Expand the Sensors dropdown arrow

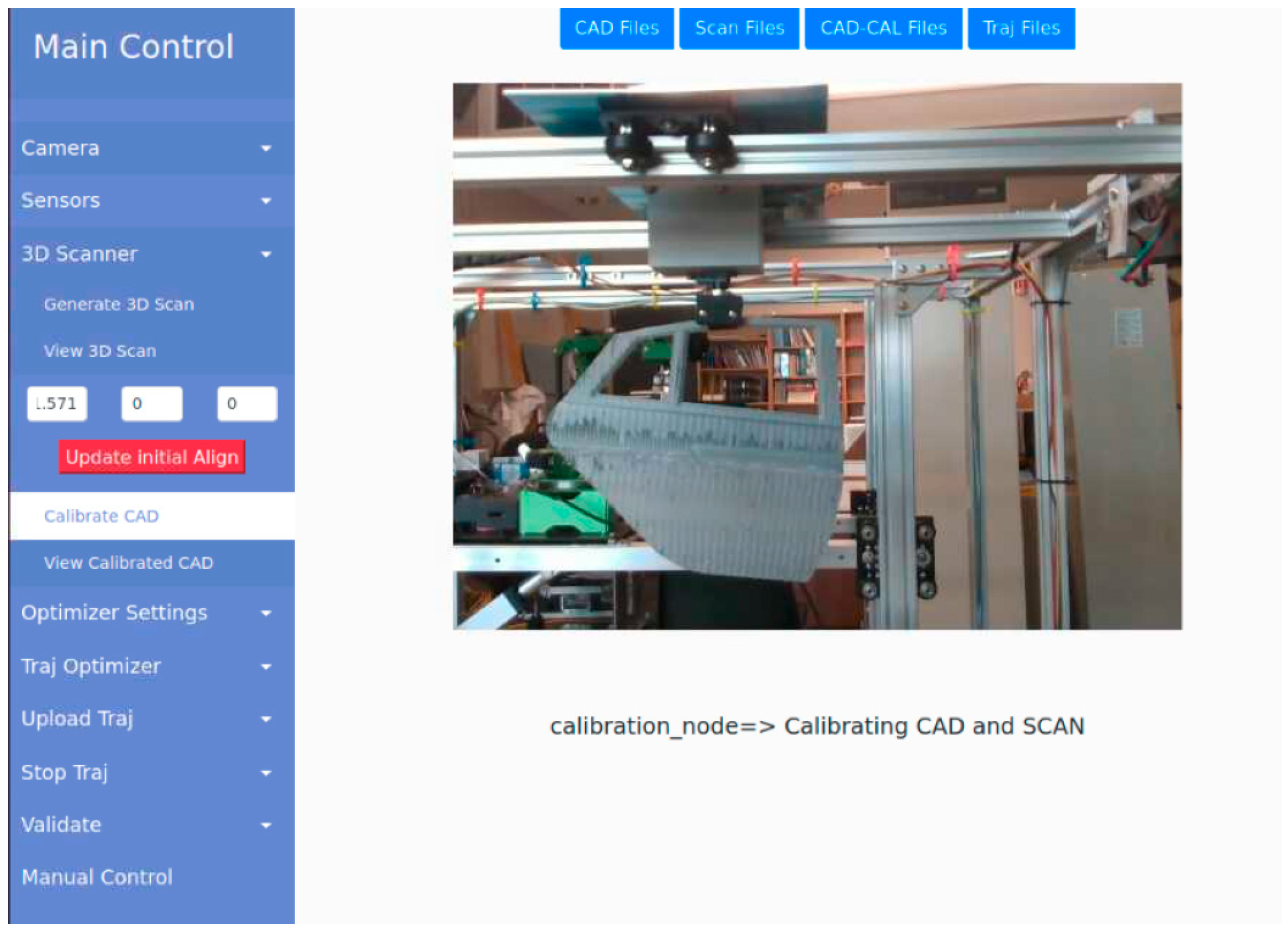point(266,201)
